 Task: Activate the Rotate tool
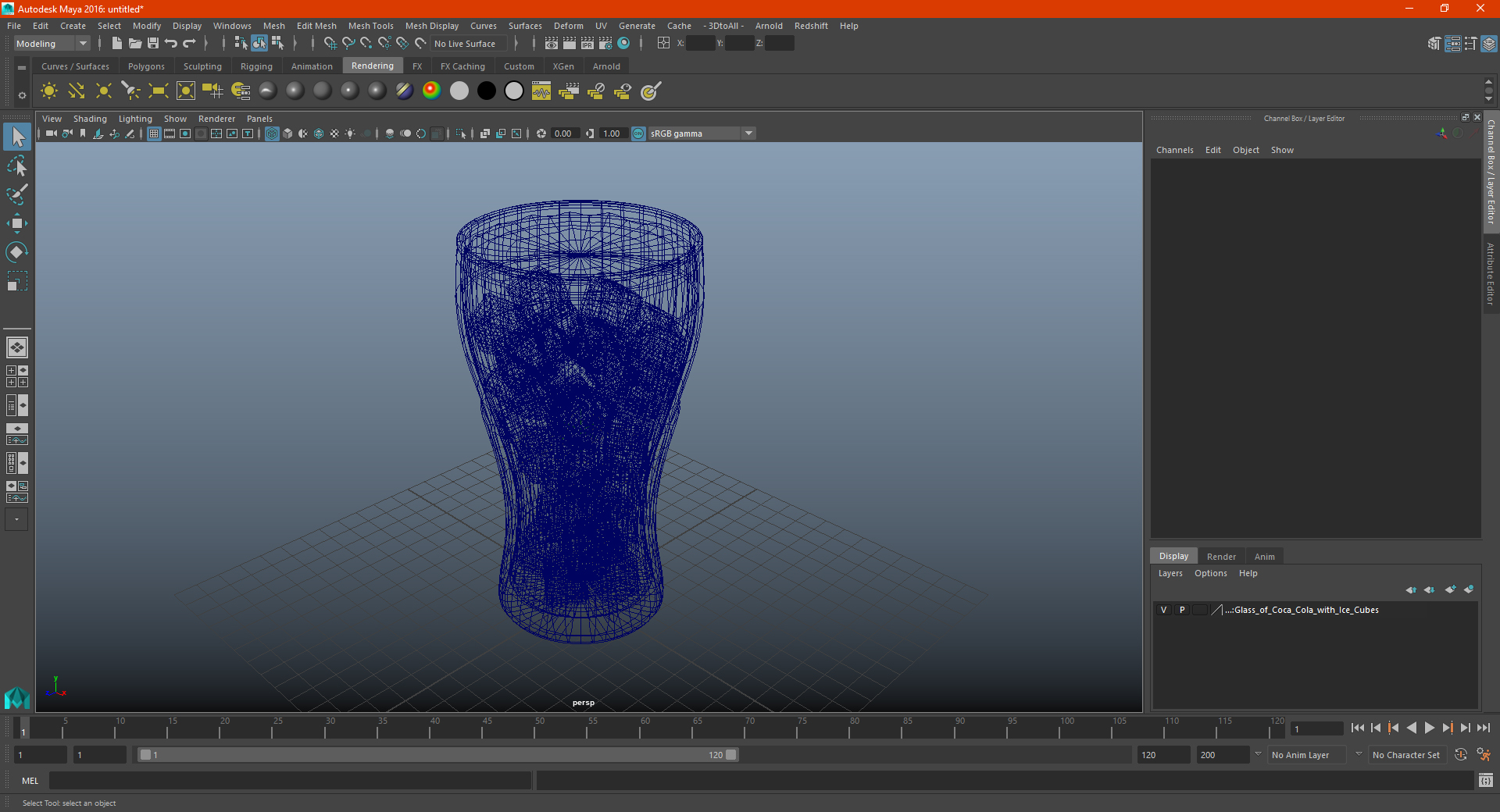pos(17,251)
